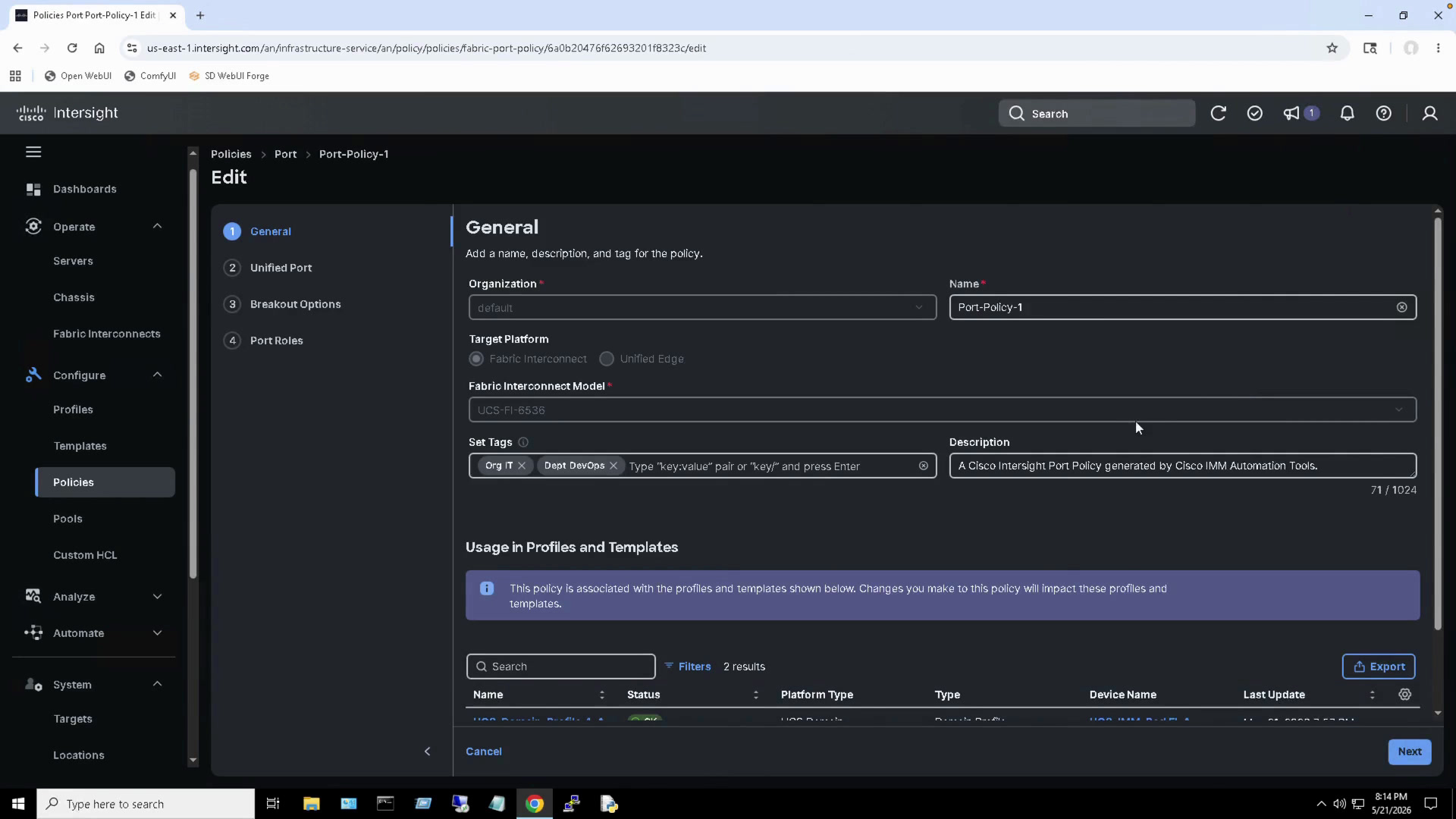Image resolution: width=1456 pixels, height=819 pixels.
Task: Collapse the System sidebar section
Action: [157, 684]
